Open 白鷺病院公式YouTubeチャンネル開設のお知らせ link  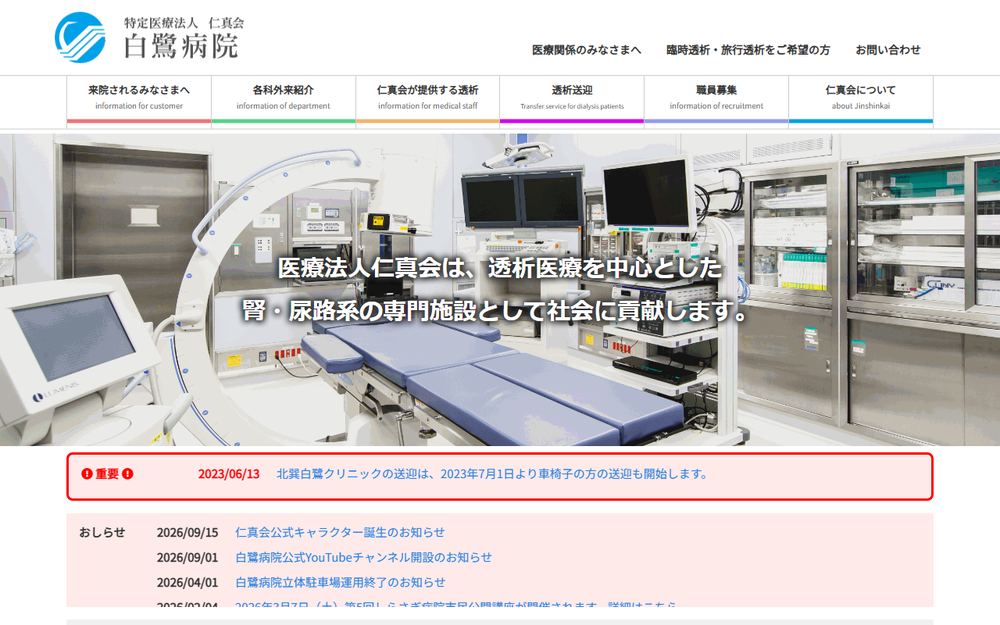[364, 557]
